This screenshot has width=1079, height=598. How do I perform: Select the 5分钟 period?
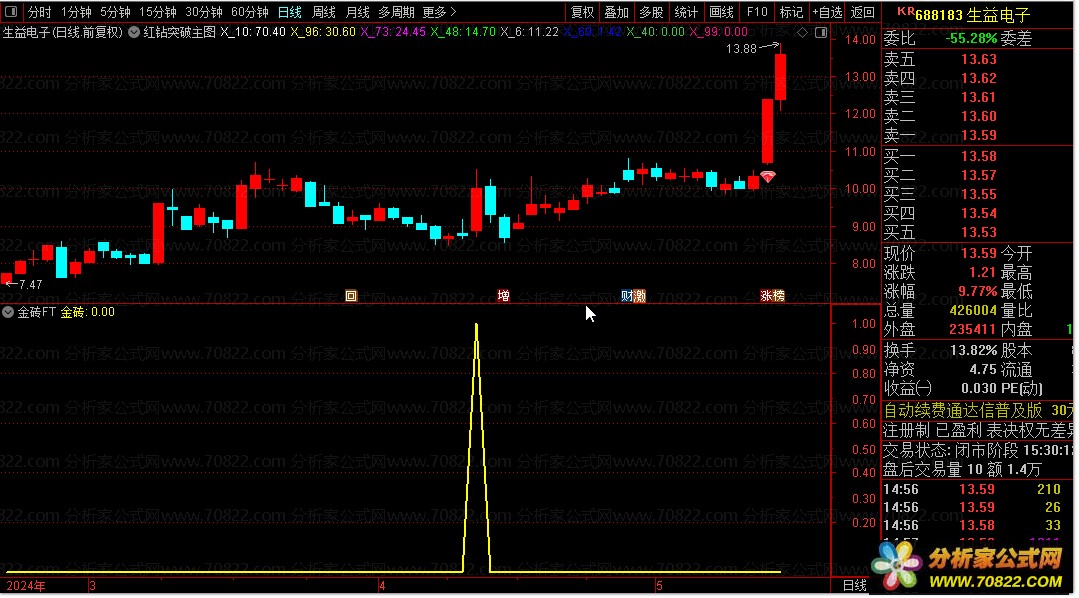[x=115, y=12]
